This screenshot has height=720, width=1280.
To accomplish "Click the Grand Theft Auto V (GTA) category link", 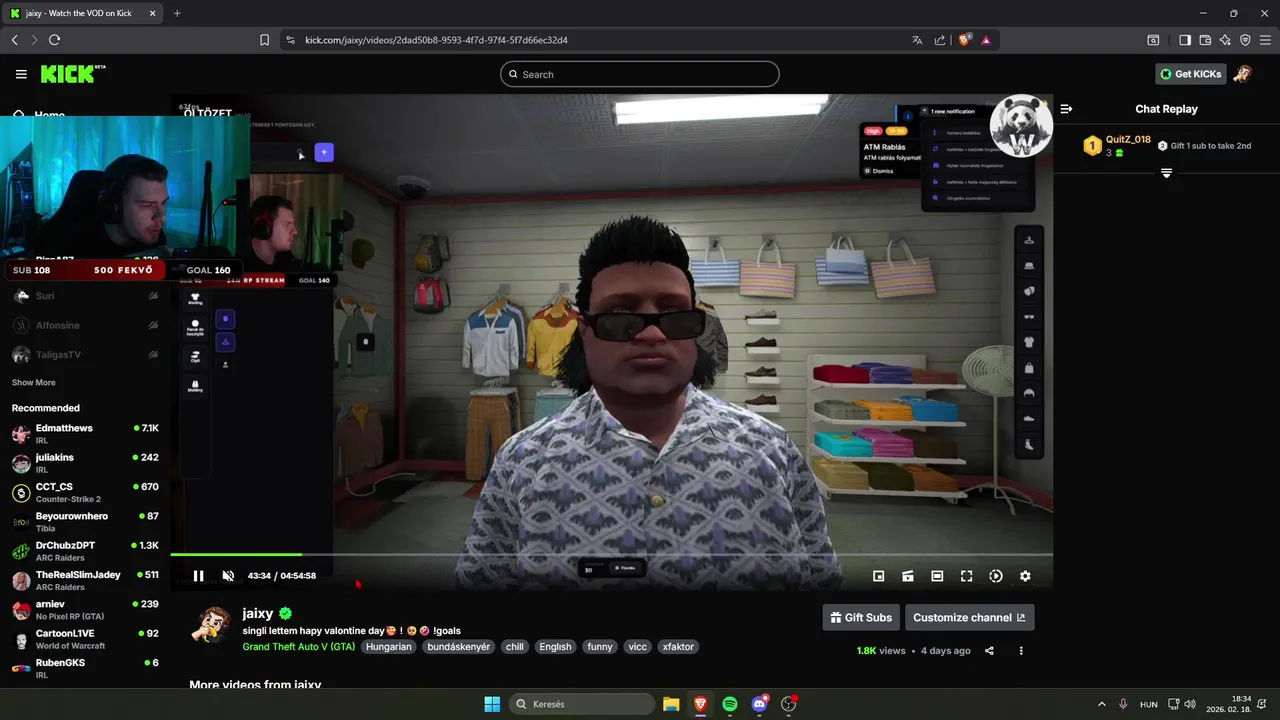I will click(299, 647).
